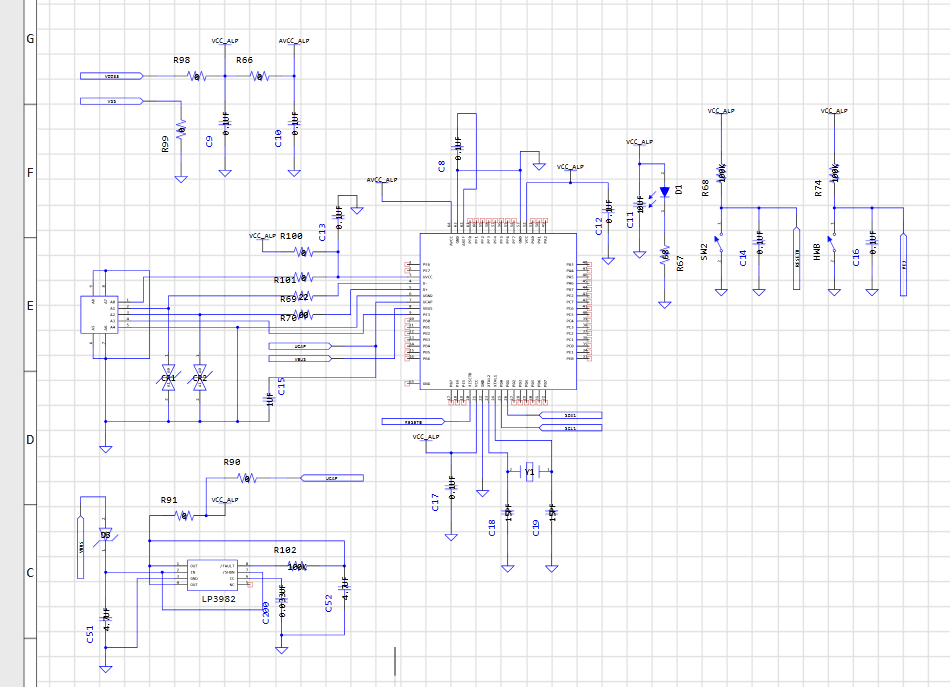Click the VCC_ALP label left of R100

[262, 236]
